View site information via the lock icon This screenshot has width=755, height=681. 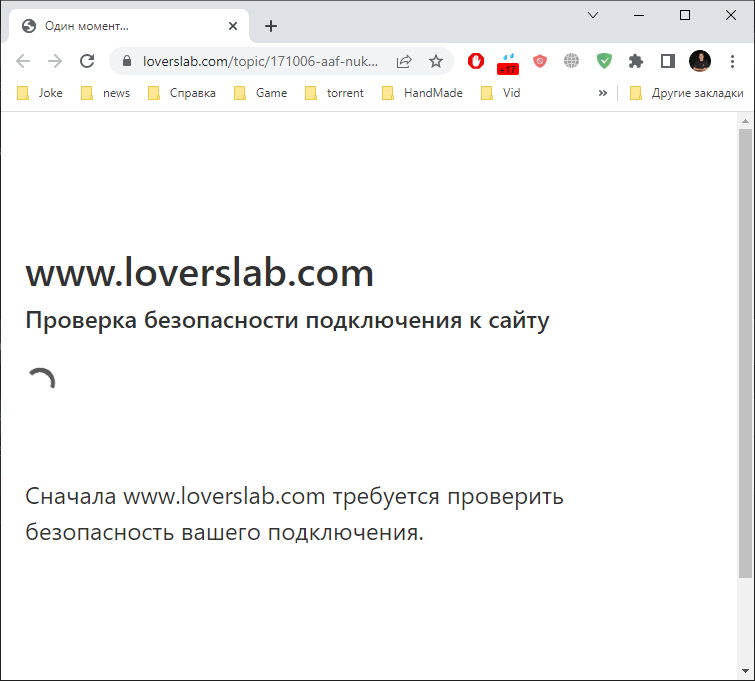(x=126, y=61)
